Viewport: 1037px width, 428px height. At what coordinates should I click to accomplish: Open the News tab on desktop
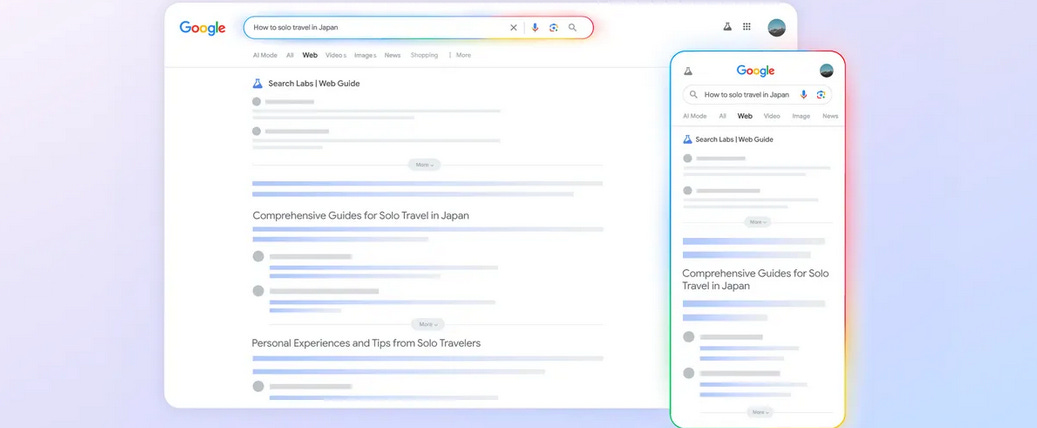(393, 56)
